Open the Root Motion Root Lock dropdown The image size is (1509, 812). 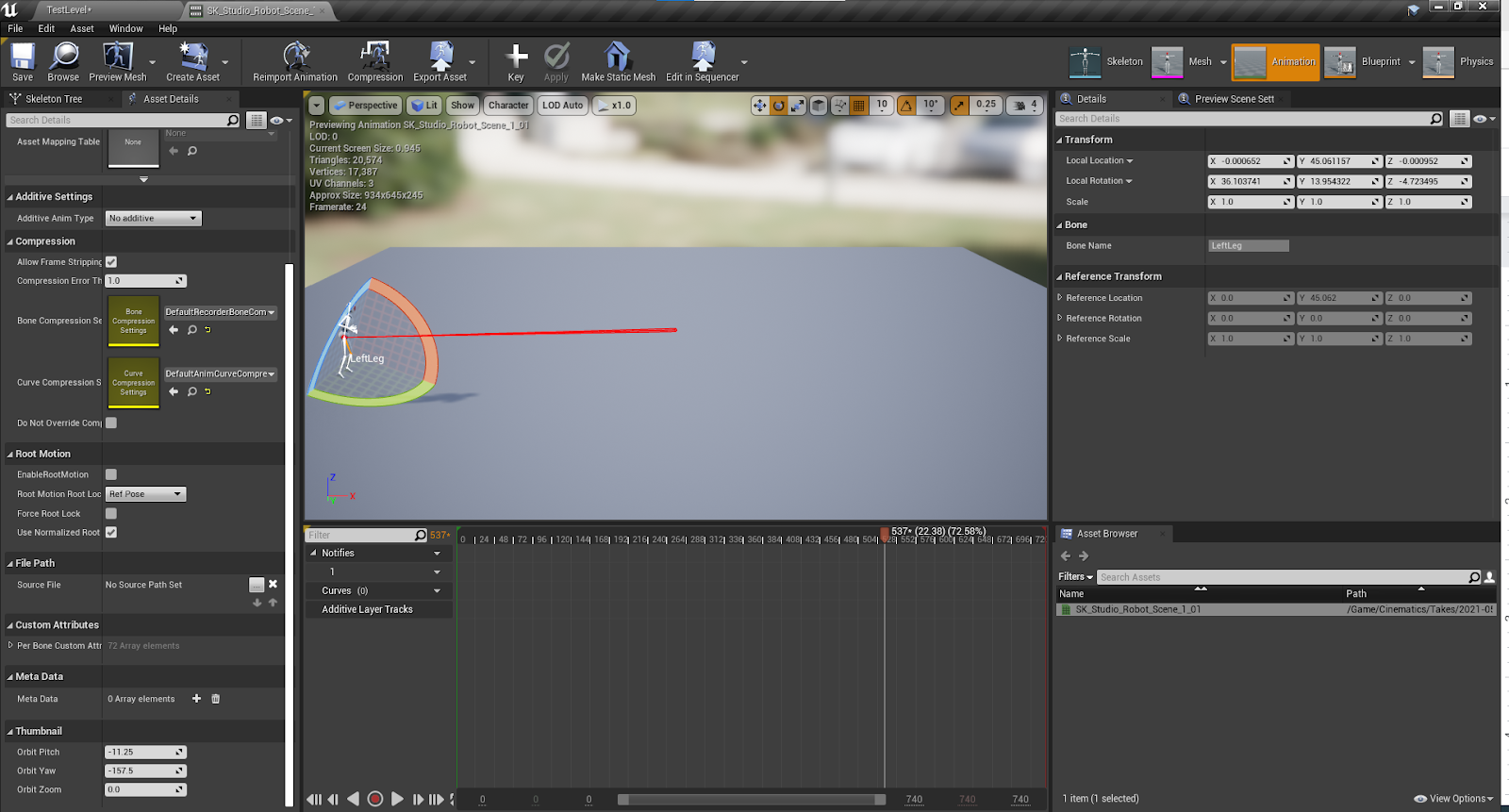[145, 494]
